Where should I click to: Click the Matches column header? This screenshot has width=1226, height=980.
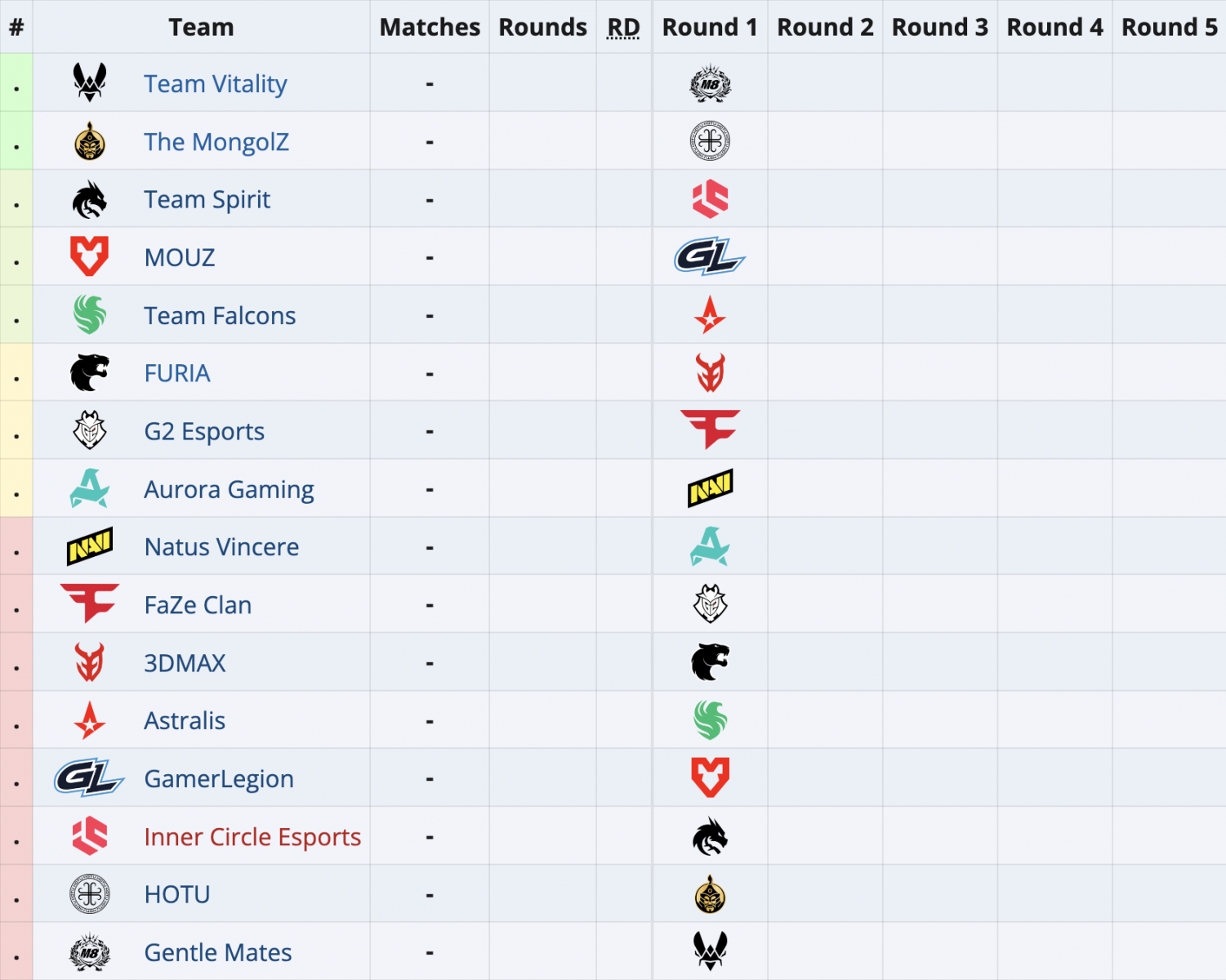click(x=430, y=27)
